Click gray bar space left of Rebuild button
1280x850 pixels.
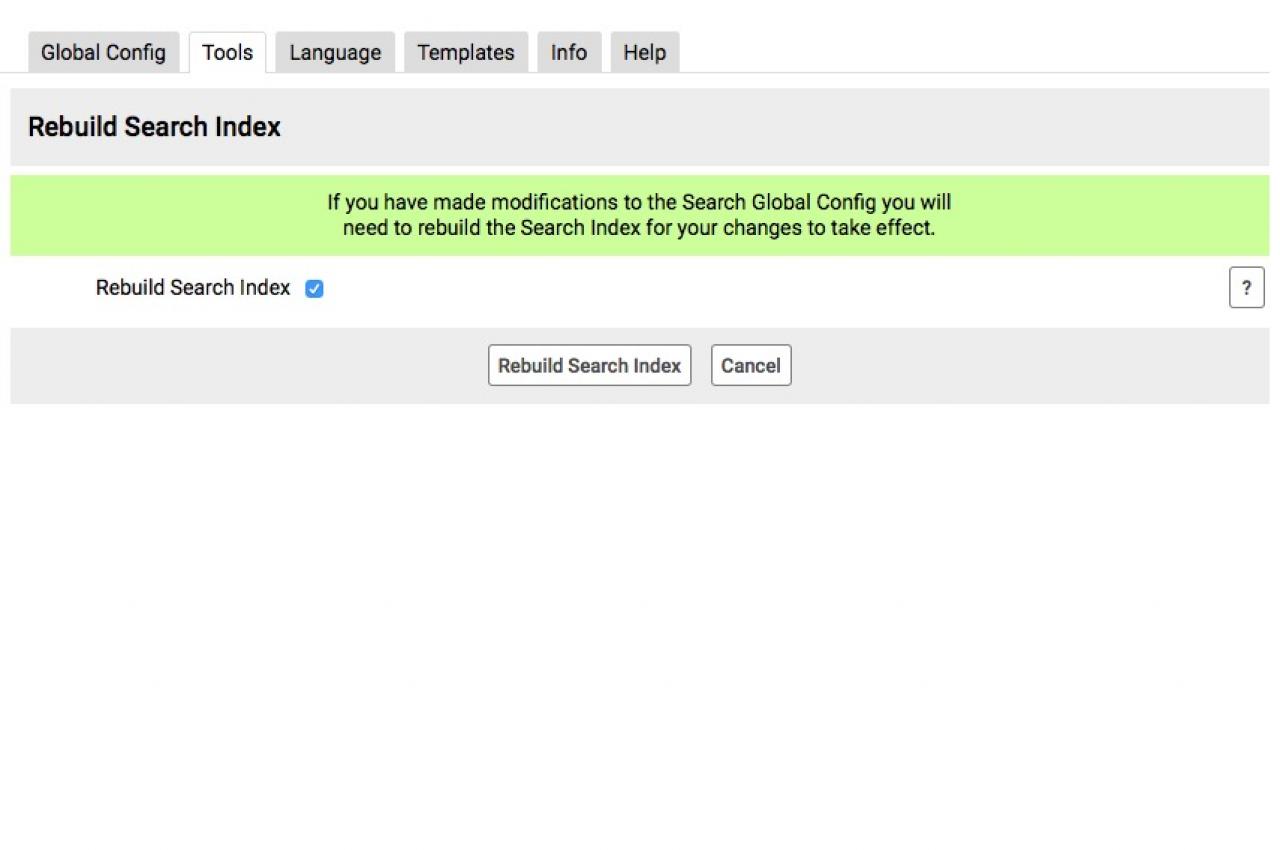point(250,366)
